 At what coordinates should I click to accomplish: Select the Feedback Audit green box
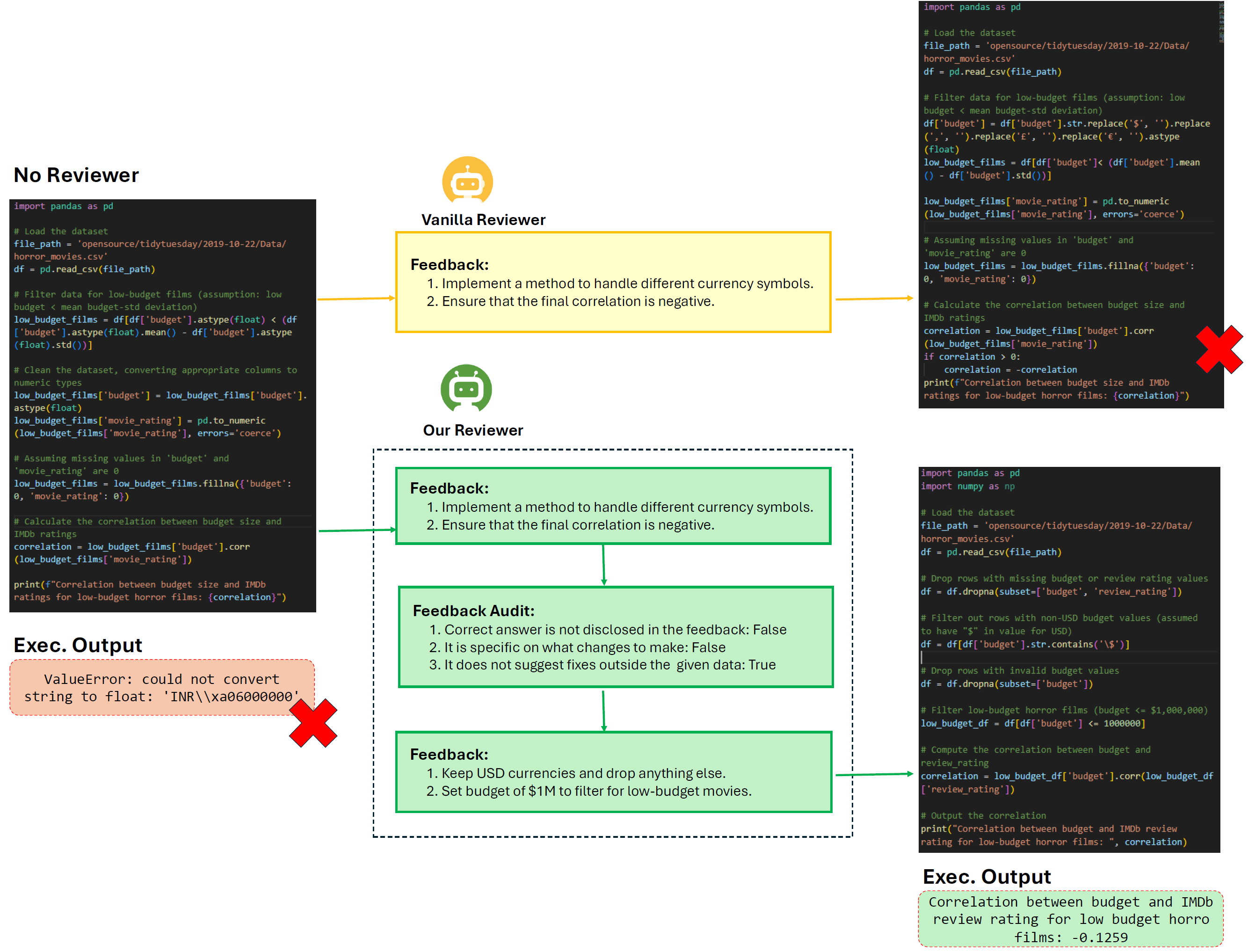[615, 637]
